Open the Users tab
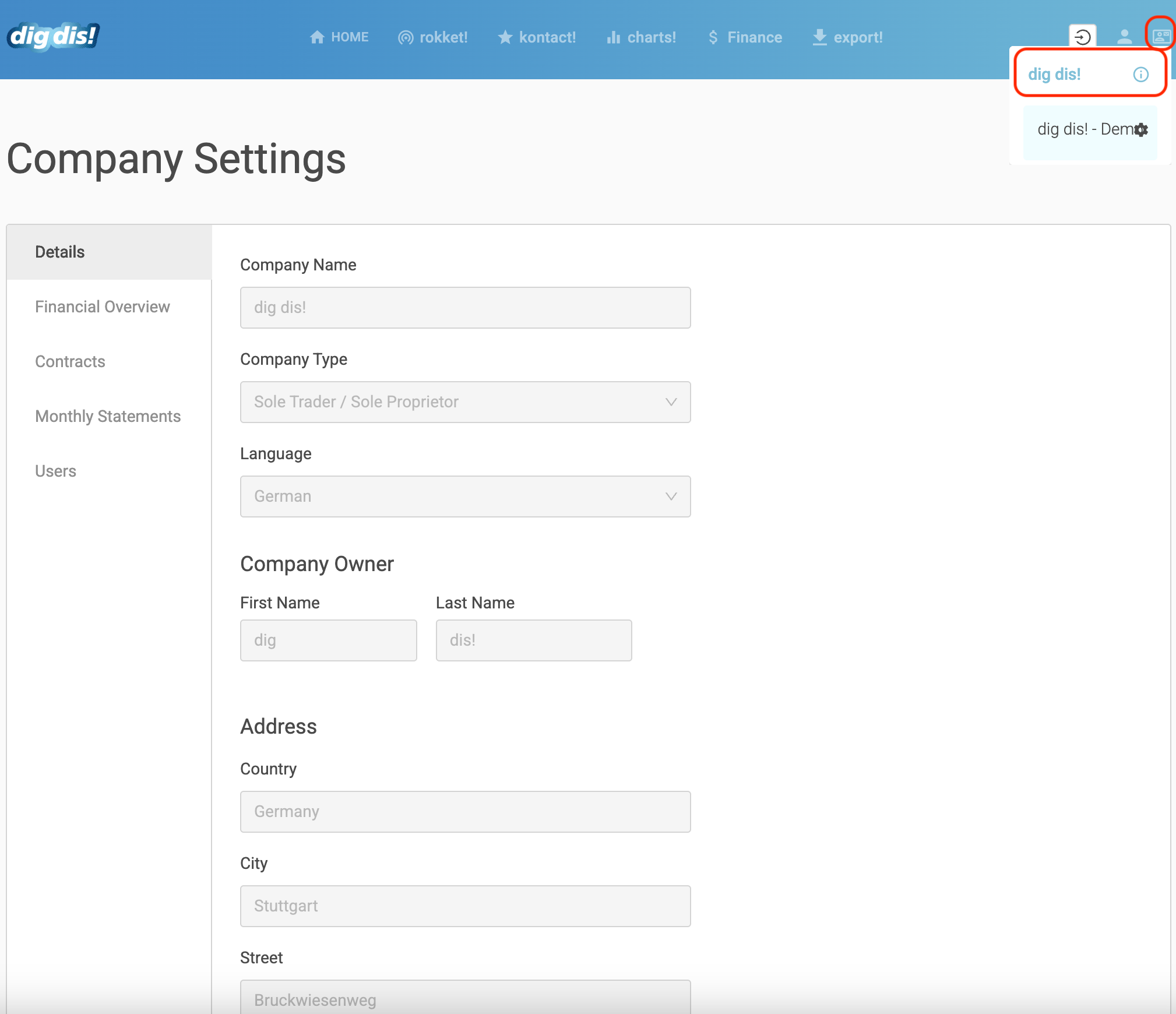This screenshot has height=1014, width=1176. point(55,471)
